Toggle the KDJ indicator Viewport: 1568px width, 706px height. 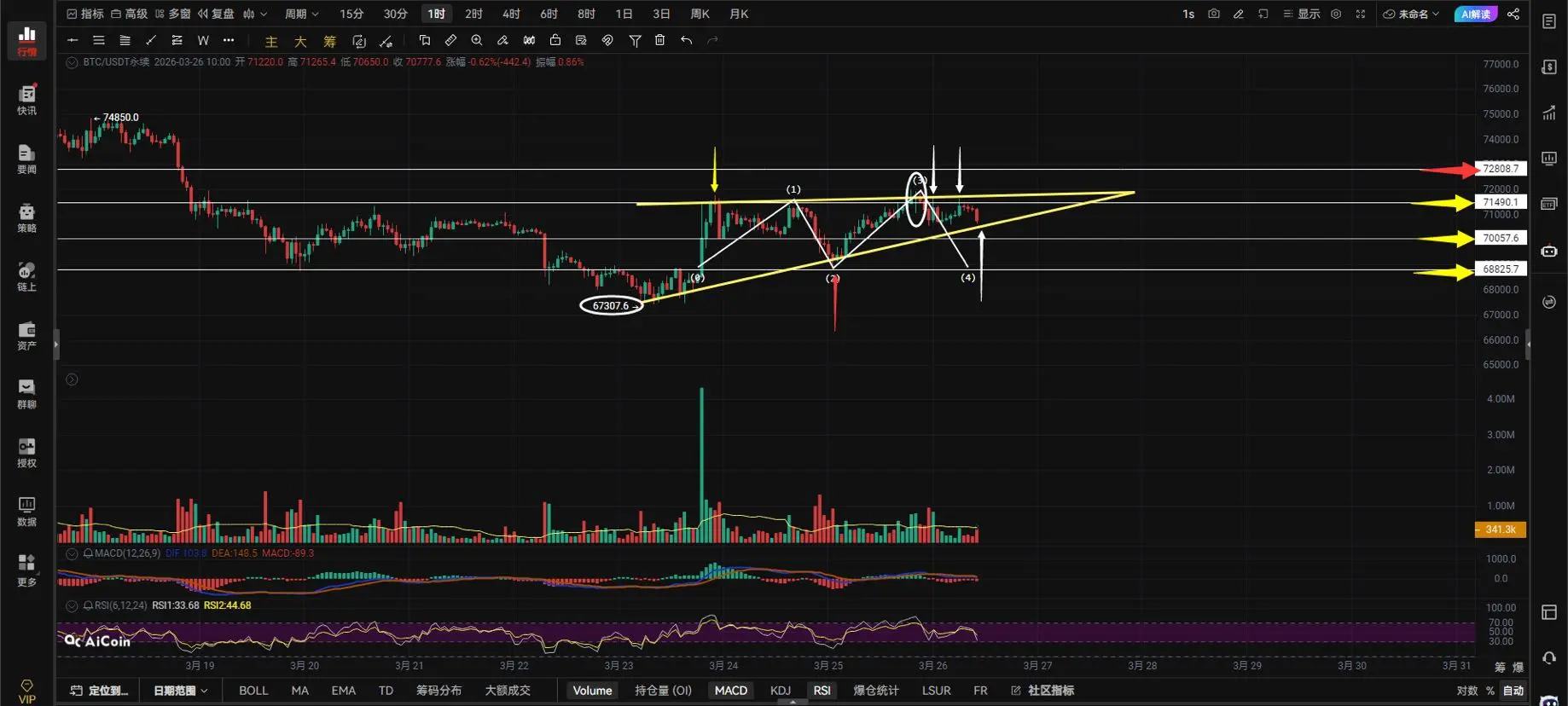[x=780, y=691]
